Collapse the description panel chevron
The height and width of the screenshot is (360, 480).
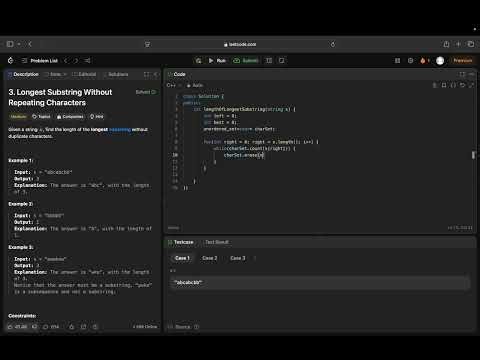point(156,74)
